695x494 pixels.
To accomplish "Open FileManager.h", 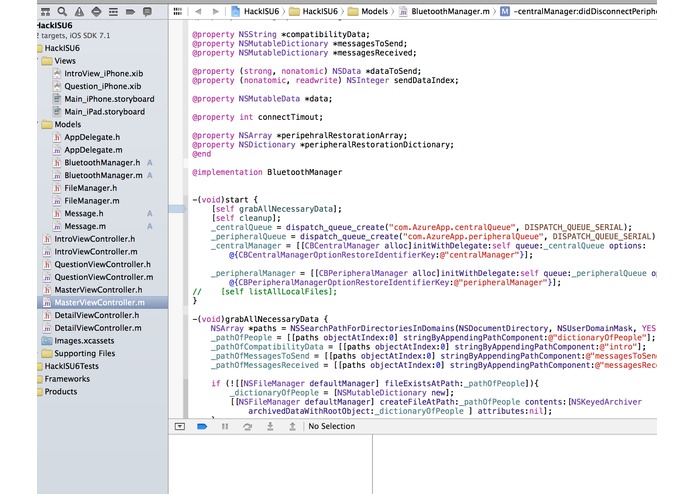I will (x=85, y=188).
